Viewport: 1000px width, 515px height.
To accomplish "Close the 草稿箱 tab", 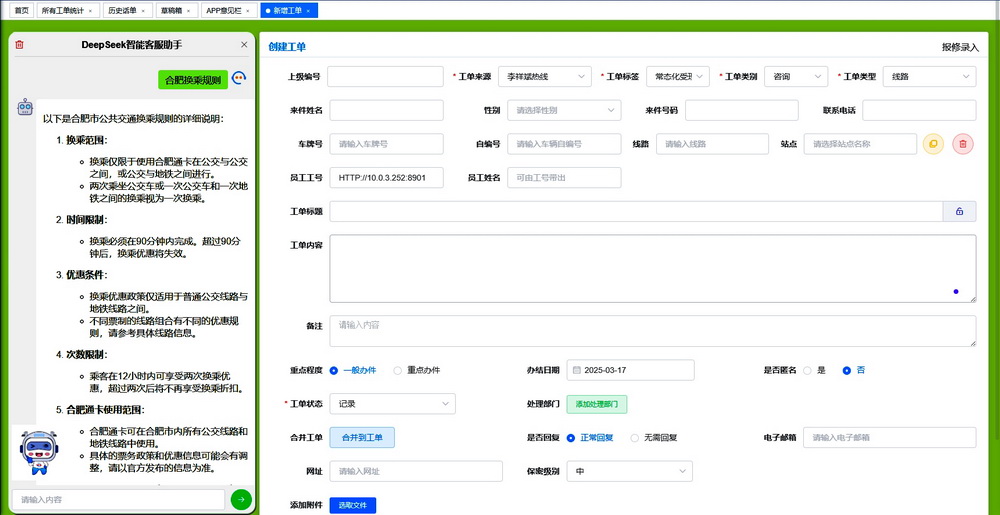I will click(x=188, y=11).
